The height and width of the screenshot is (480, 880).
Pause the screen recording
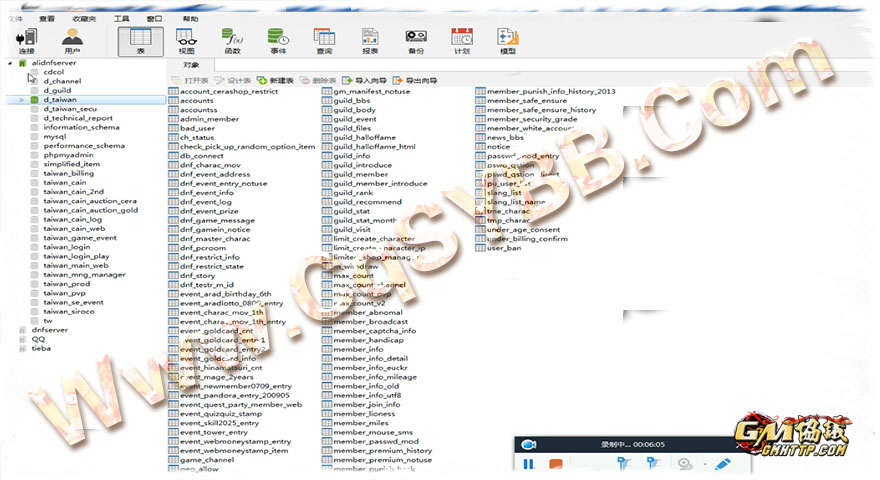528,464
